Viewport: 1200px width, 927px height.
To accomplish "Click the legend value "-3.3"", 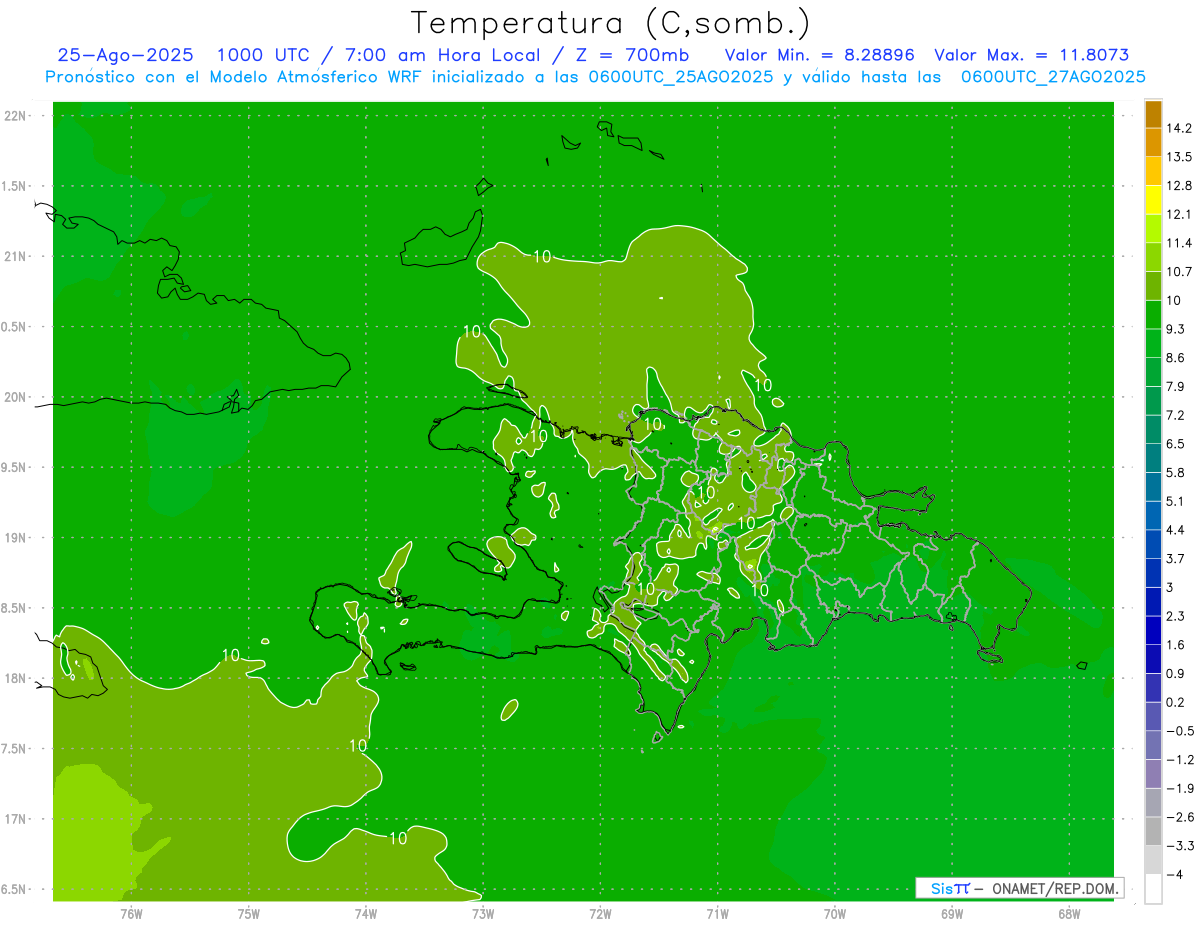I will (x=1180, y=845).
